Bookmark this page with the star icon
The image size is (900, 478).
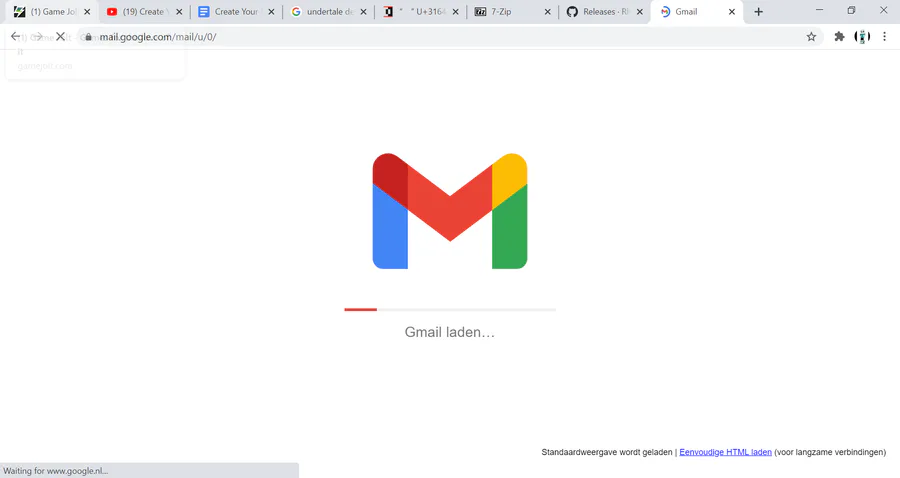pos(811,37)
